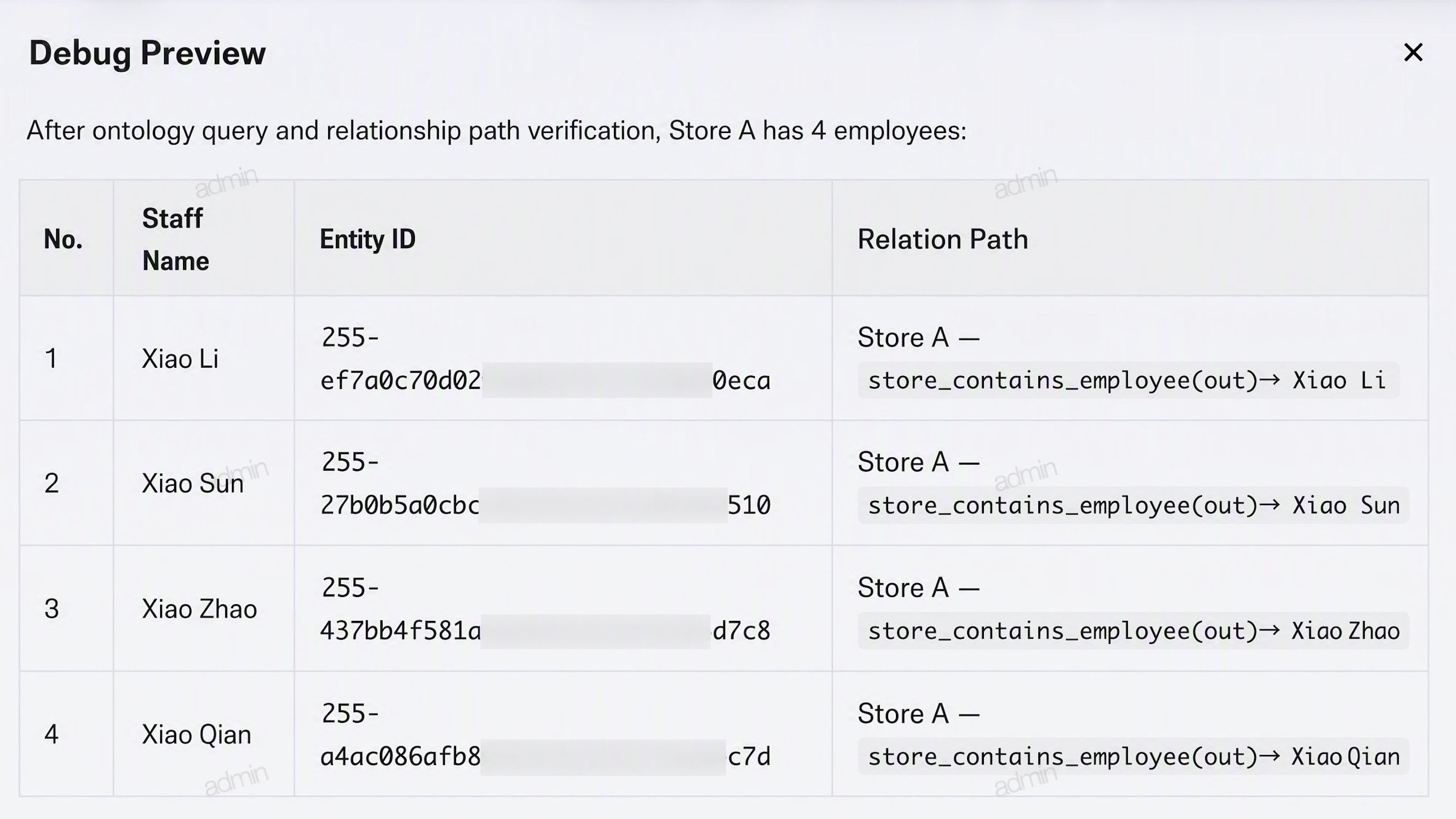
Task: Click the relation path code ending 'Xiao Li'
Action: pyautogui.click(x=1129, y=381)
